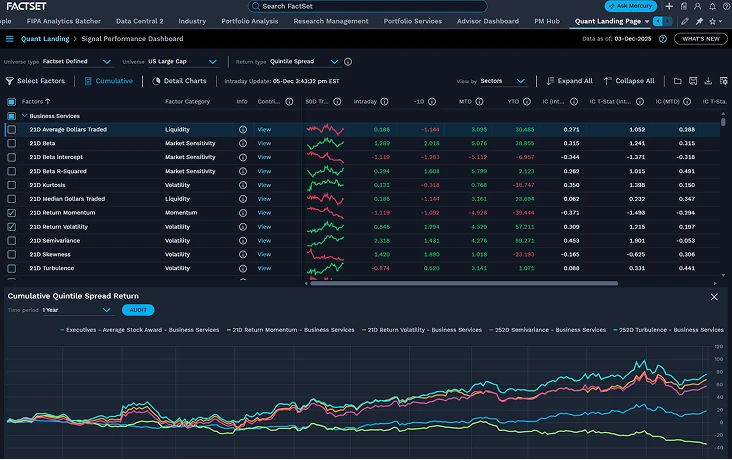Open table settings icon at toolbar end
Screen dimensions: 732x460
click(724, 81)
